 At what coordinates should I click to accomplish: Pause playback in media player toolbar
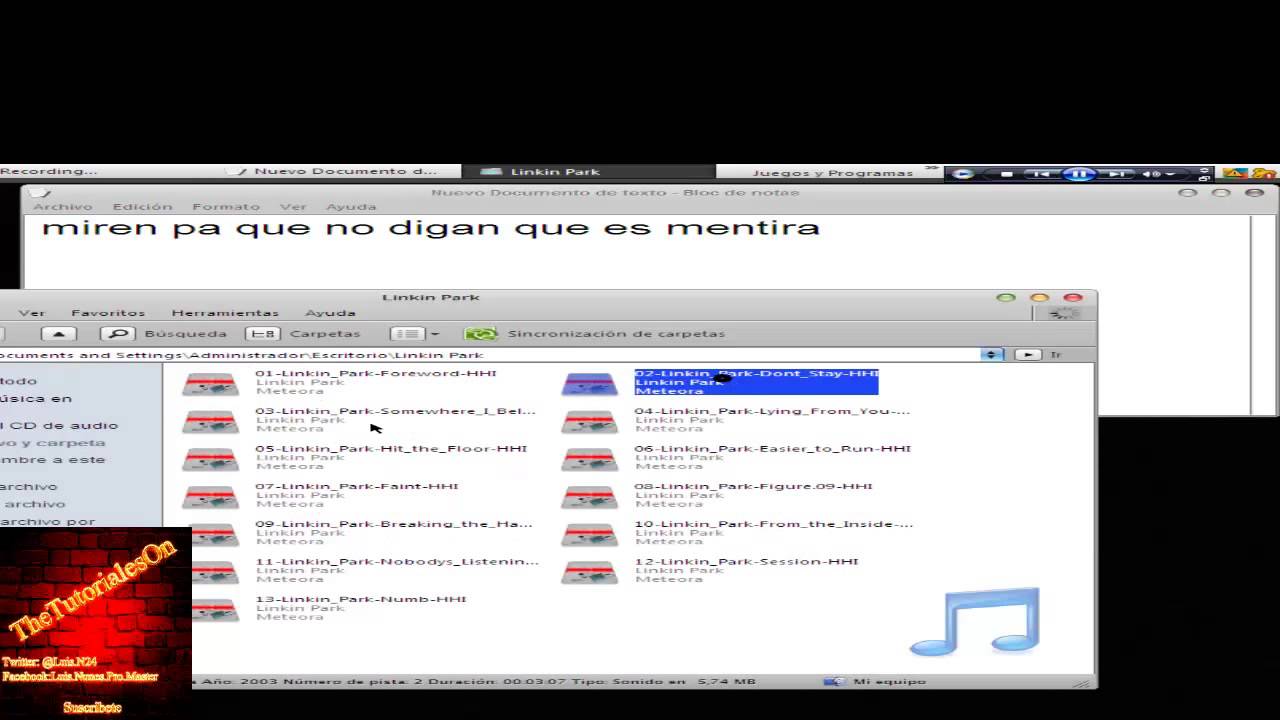[x=1078, y=174]
